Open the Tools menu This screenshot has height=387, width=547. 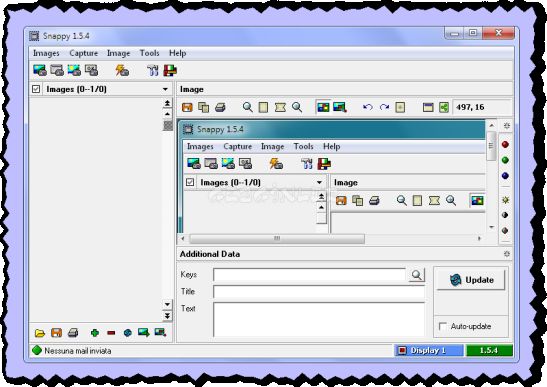(150, 53)
